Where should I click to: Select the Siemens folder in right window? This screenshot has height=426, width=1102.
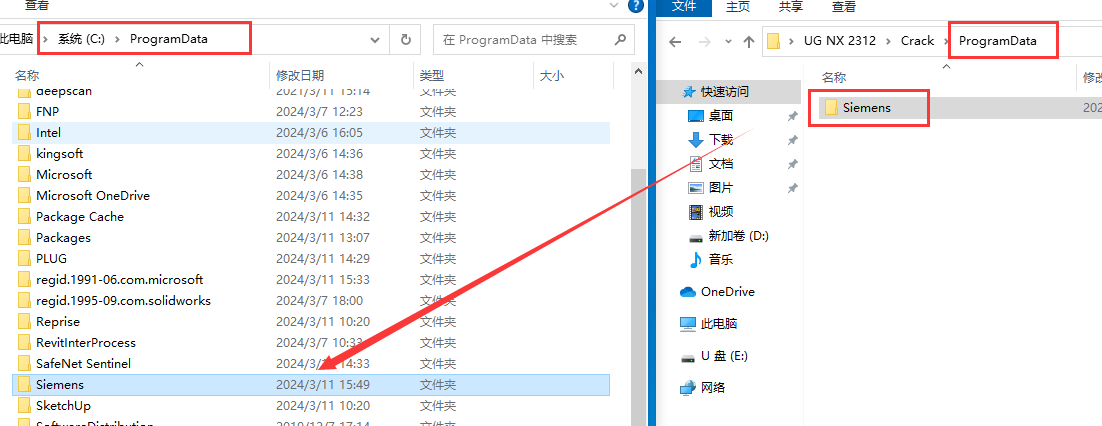[x=865, y=108]
